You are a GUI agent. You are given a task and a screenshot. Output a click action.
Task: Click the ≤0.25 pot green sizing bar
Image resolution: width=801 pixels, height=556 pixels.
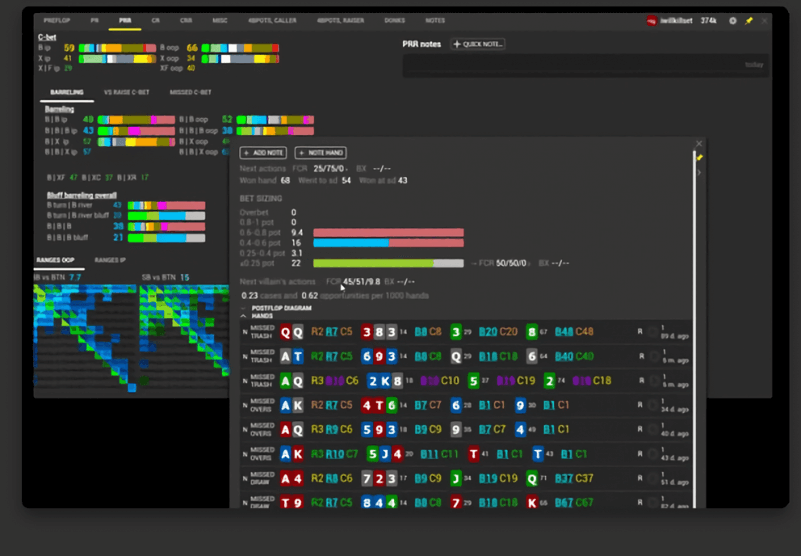click(388, 263)
